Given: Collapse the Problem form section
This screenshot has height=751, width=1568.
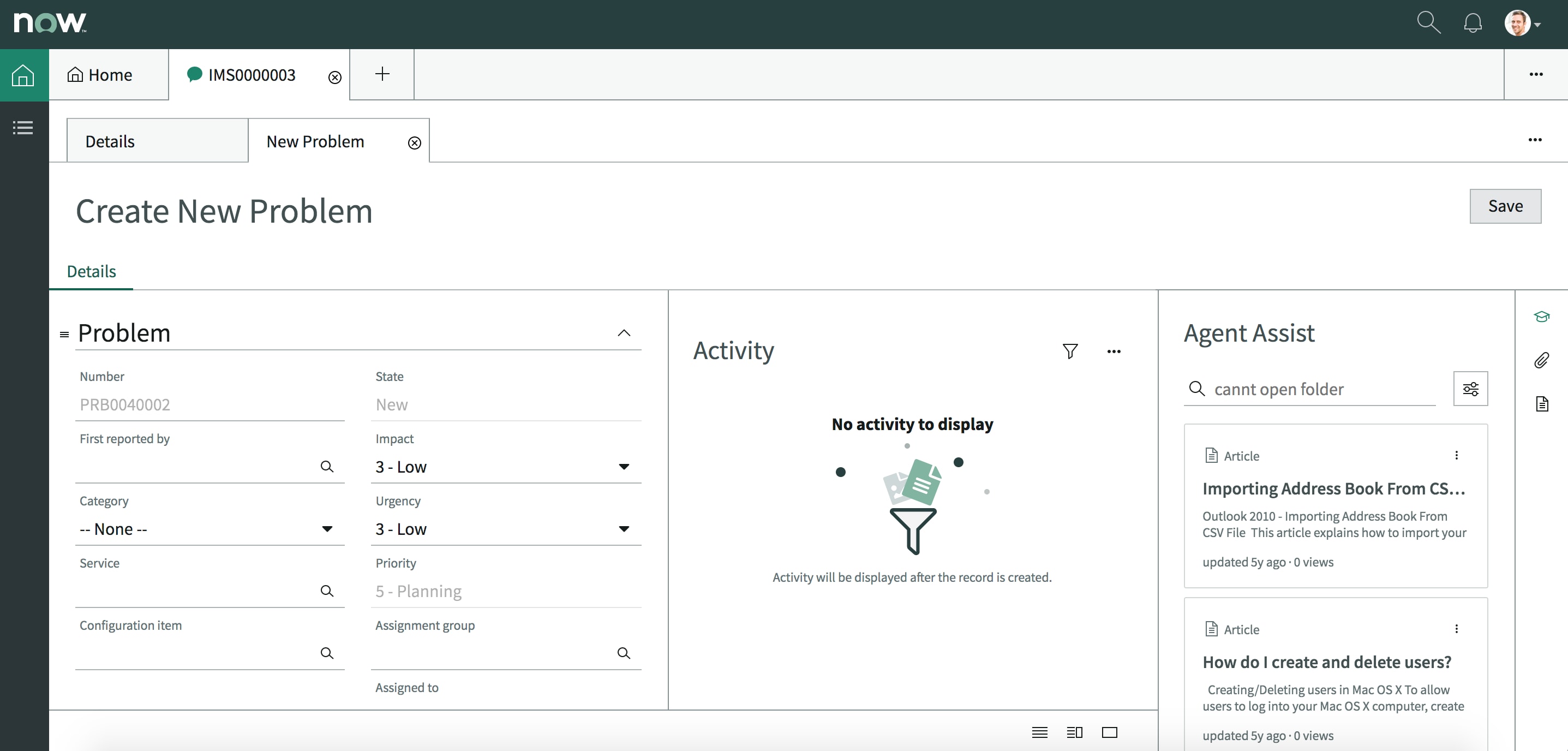Looking at the screenshot, I should (624, 333).
